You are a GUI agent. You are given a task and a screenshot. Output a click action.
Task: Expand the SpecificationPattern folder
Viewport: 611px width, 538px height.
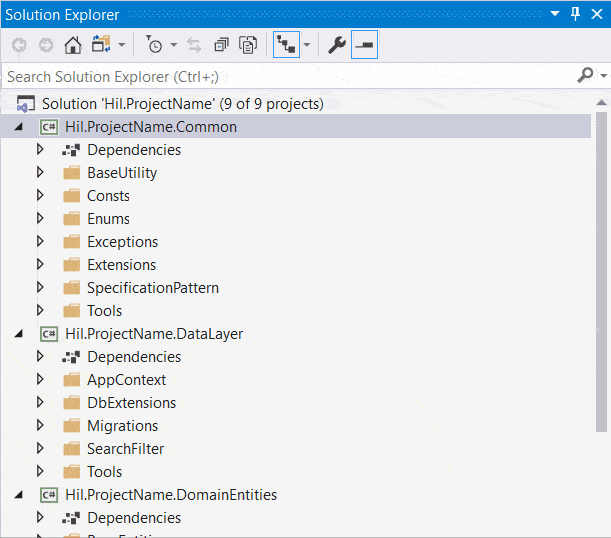[40, 287]
